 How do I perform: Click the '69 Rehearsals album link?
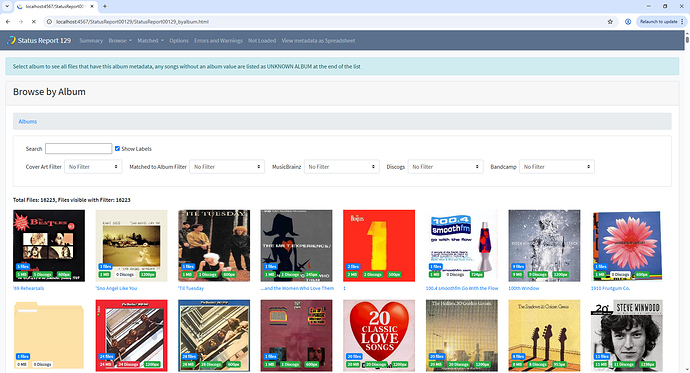29,288
